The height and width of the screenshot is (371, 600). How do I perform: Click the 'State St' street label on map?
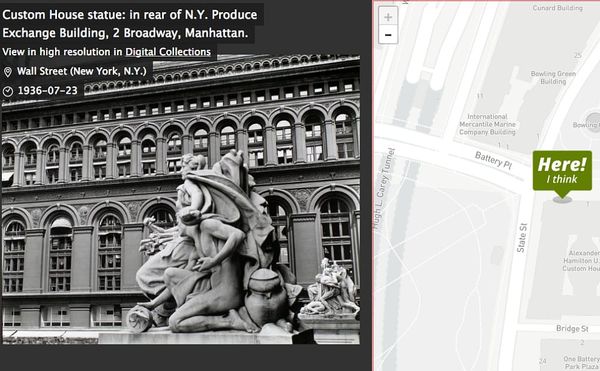(x=522, y=238)
